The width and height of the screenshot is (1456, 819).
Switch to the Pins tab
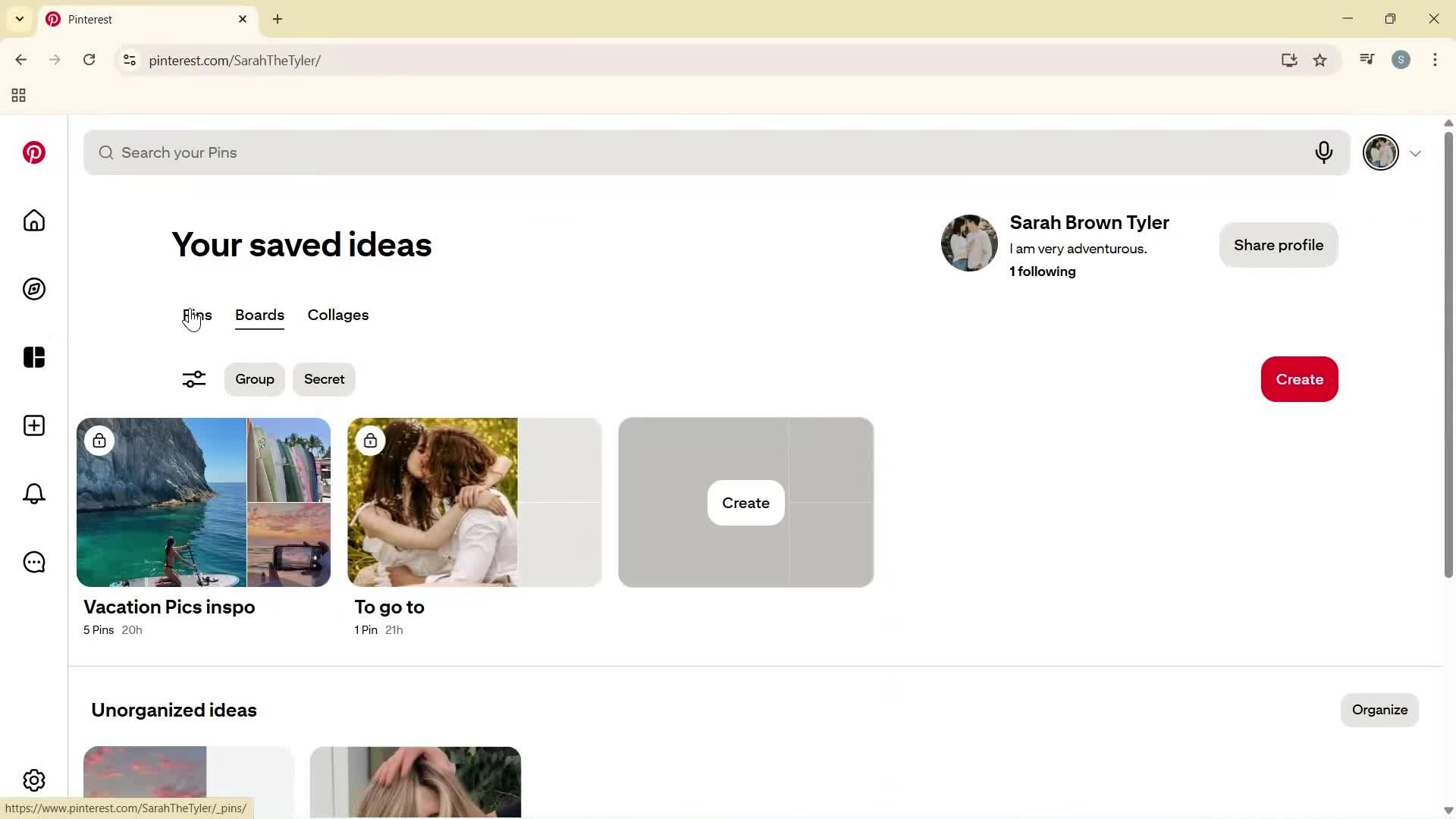(197, 315)
